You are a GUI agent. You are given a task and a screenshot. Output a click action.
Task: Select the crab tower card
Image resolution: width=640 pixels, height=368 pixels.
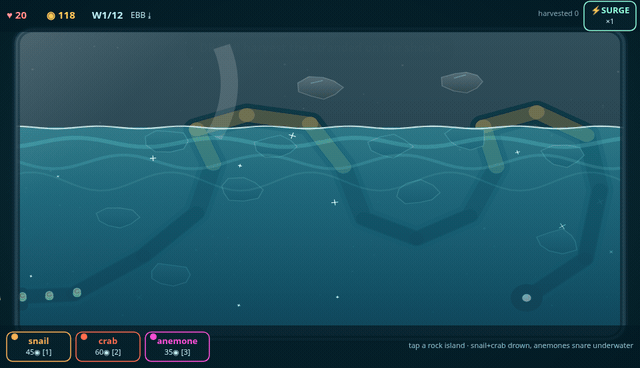pyautogui.click(x=108, y=346)
